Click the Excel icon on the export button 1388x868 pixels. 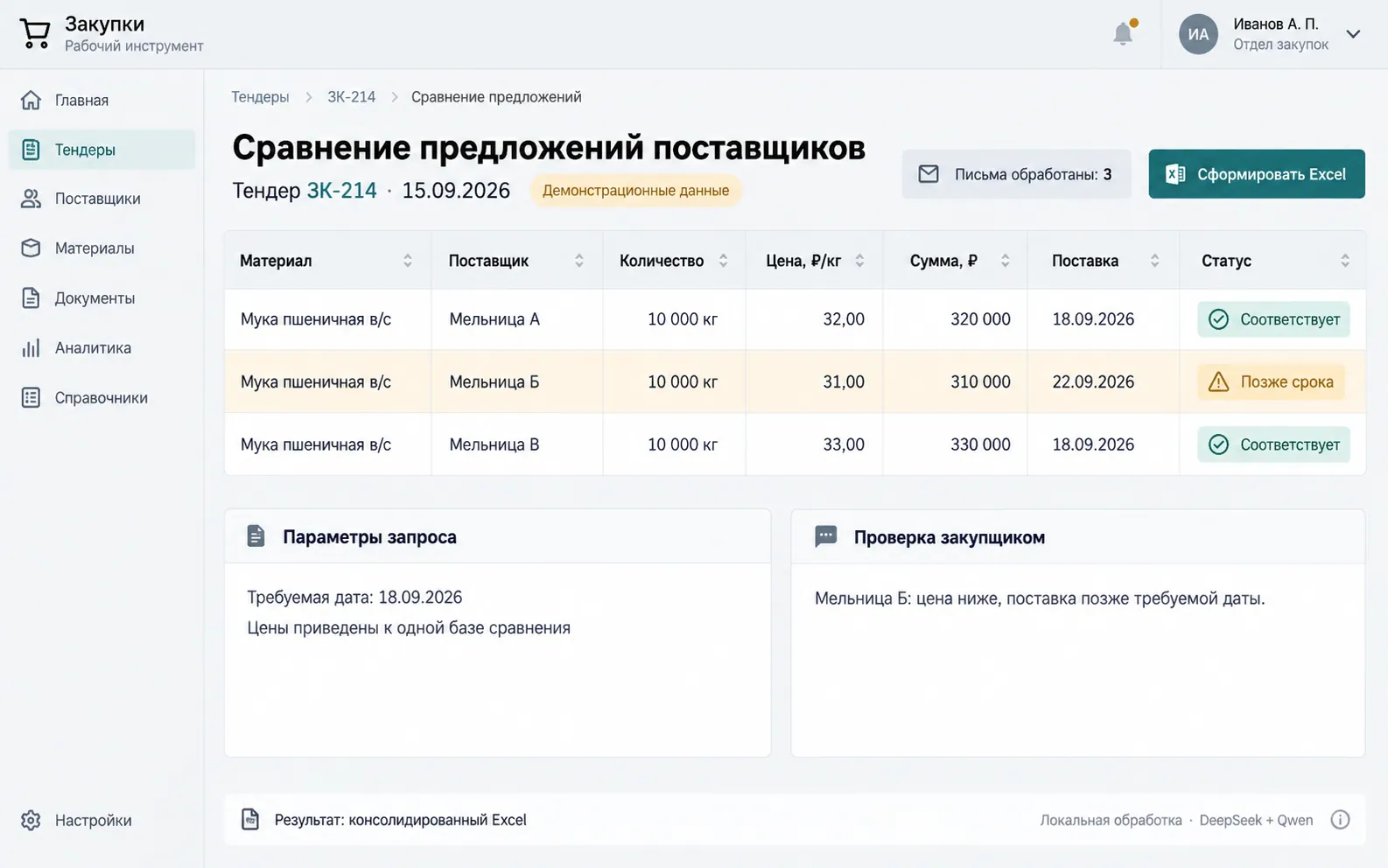[1175, 174]
